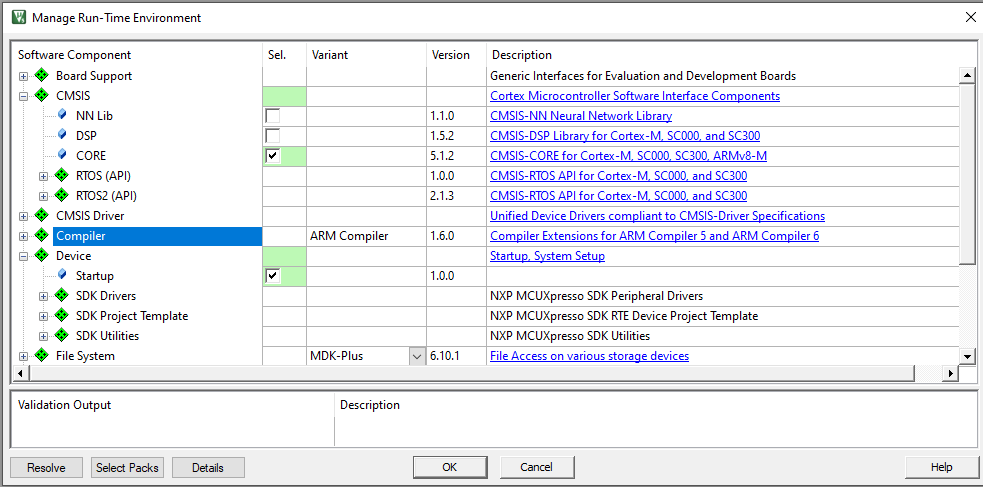Click the CMSIS green diamond icon

pos(41,96)
